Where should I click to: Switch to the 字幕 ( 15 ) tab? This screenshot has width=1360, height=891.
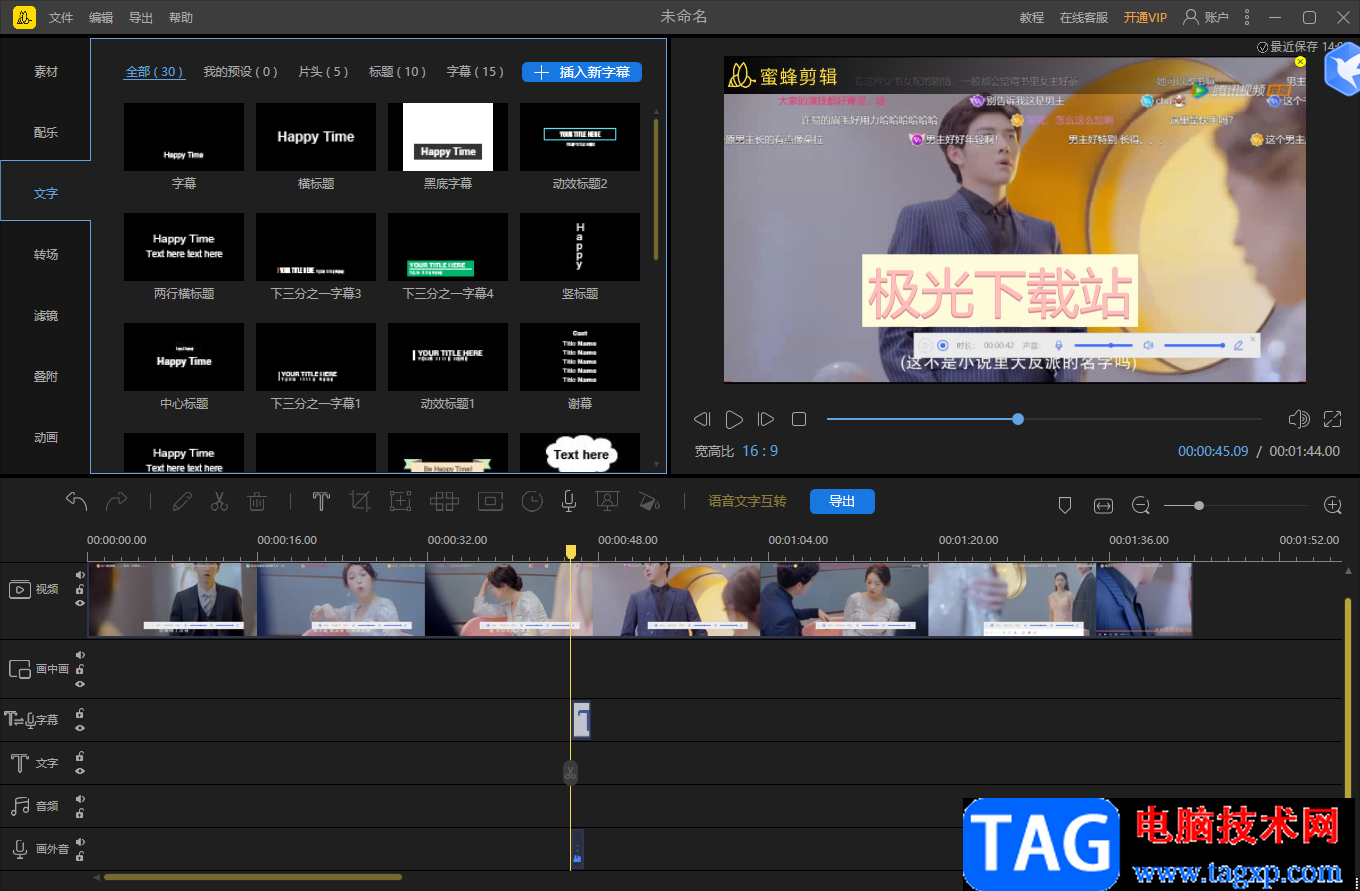click(475, 72)
